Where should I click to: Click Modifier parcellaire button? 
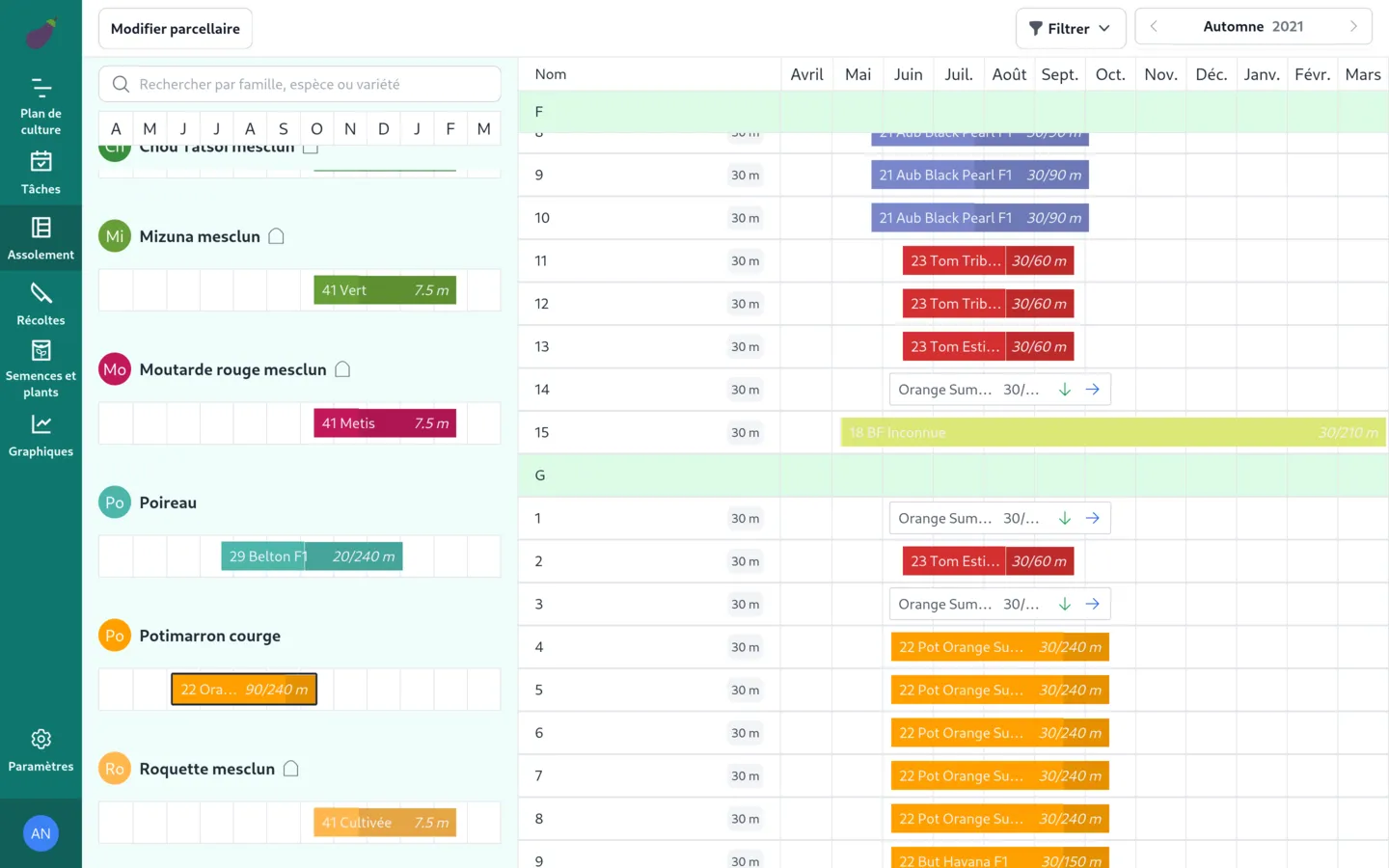tap(176, 29)
